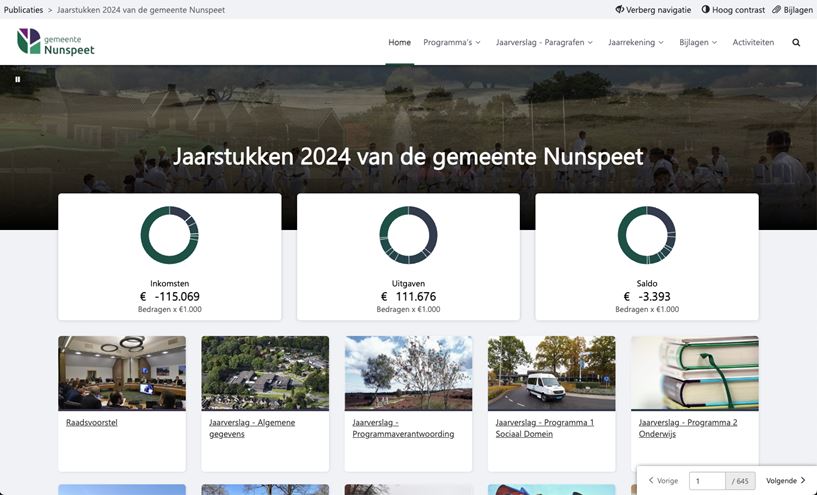Open the Bijlagen dropdown in main navigation
This screenshot has width=817, height=495.
(x=698, y=43)
